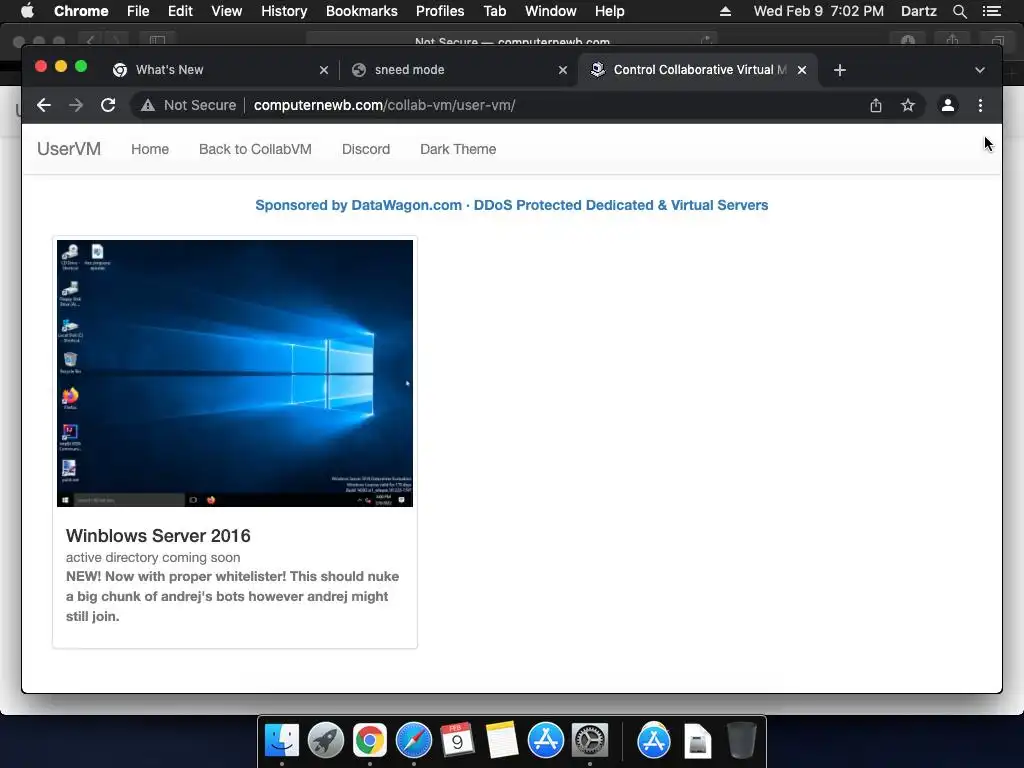Toggle Dark Theme in the navbar
The image size is (1024, 768).
(458, 149)
